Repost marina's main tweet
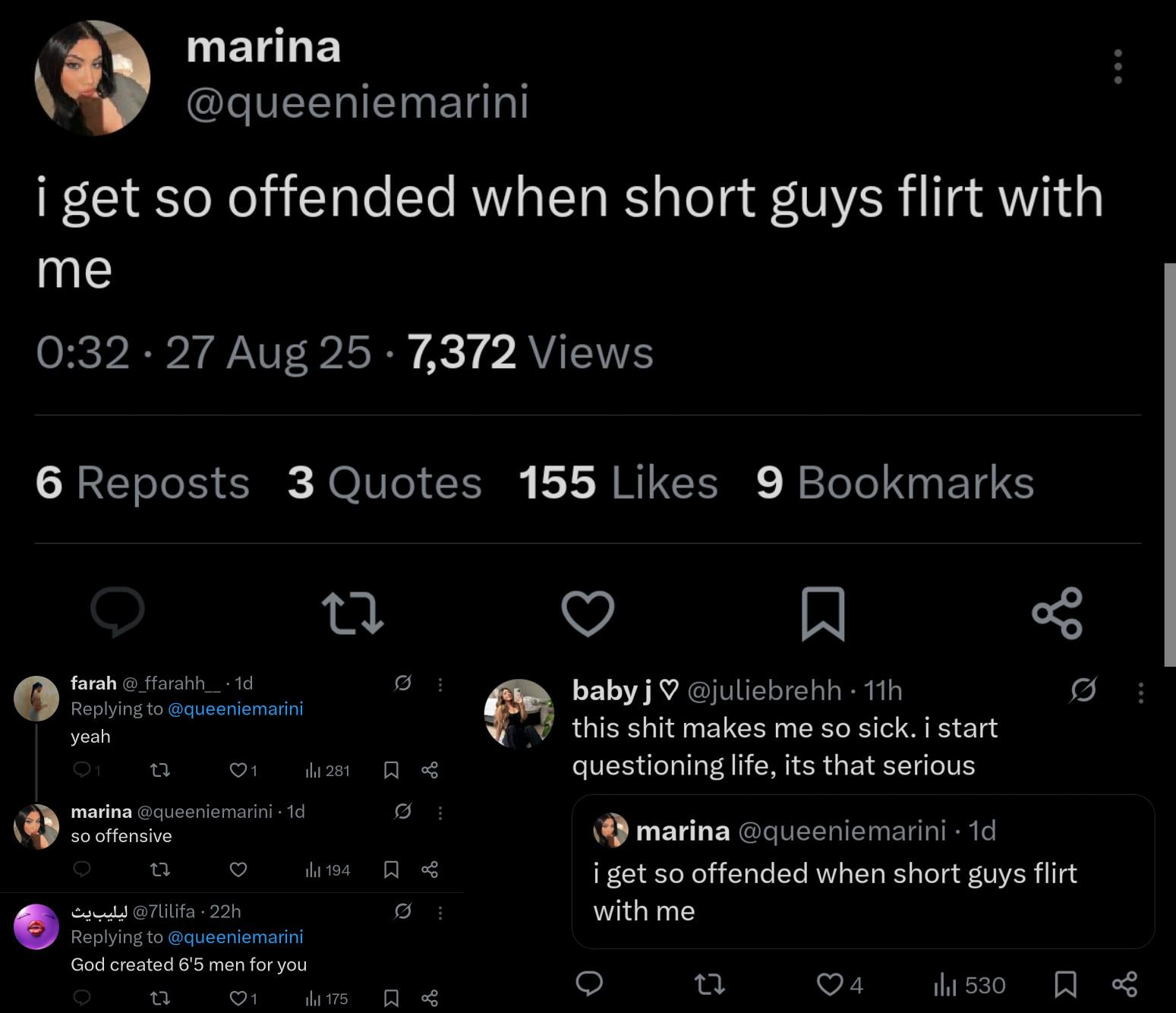 coord(352,613)
